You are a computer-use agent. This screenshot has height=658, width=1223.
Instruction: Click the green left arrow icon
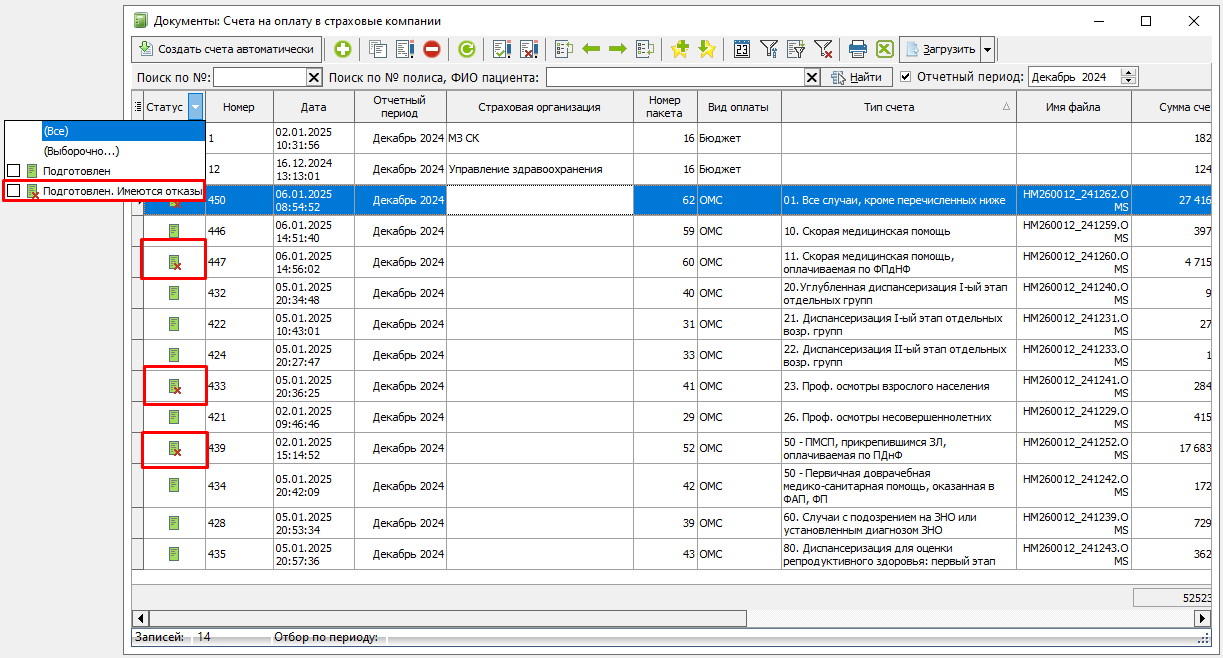(591, 49)
